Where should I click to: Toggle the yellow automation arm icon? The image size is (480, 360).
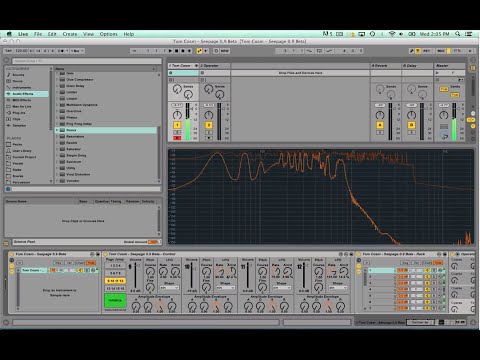click(199, 51)
